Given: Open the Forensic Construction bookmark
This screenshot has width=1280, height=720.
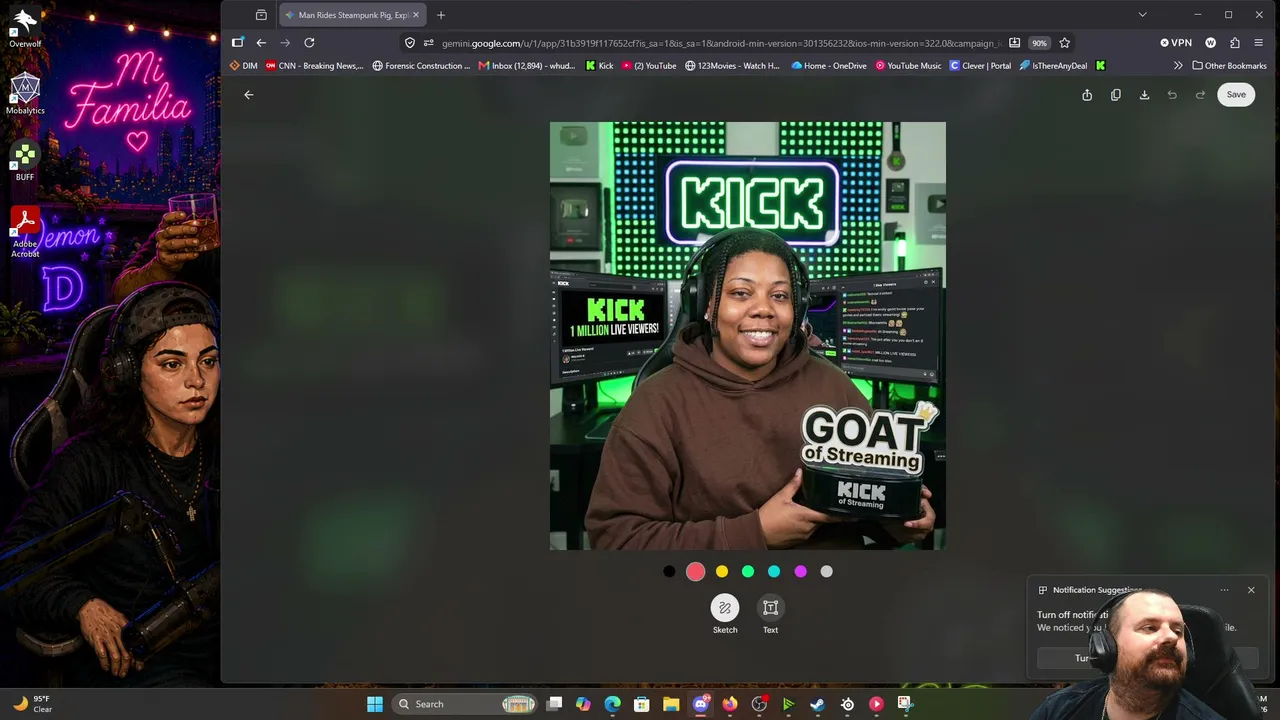Looking at the screenshot, I should [x=421, y=66].
